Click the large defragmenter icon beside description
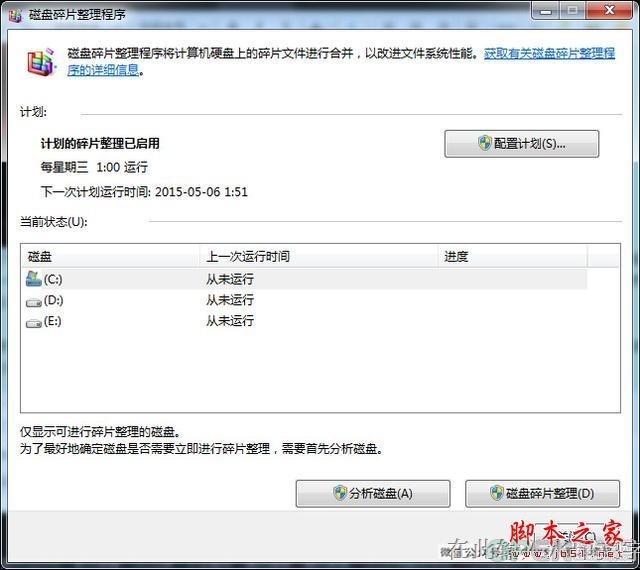This screenshot has height=570, width=640. (x=41, y=62)
